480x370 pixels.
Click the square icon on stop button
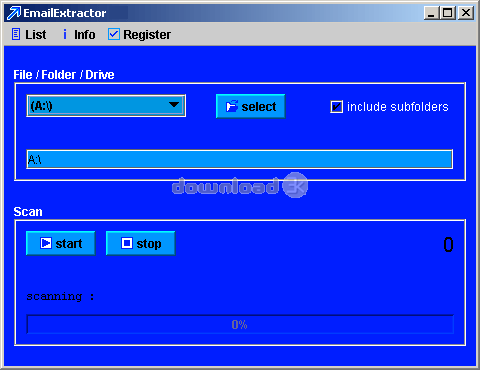tap(127, 243)
